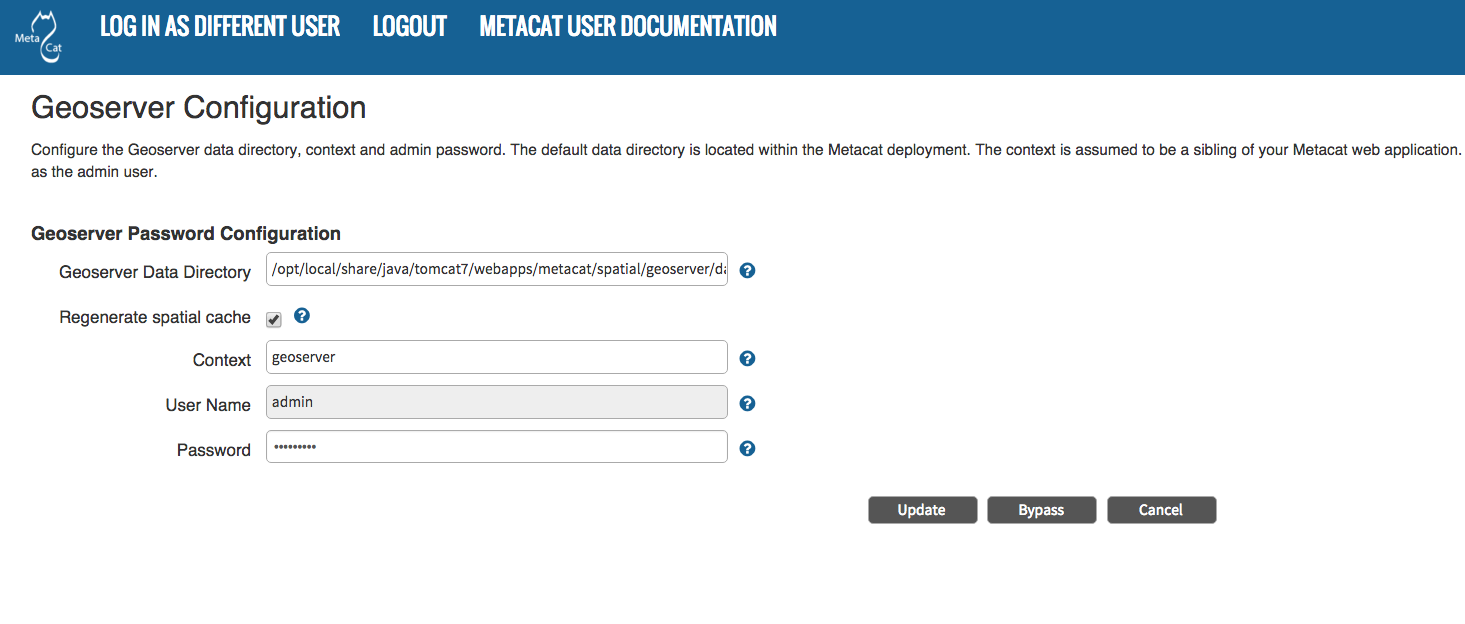Open Metacat User Documentation link
The image size is (1465, 624).
pyautogui.click(x=628, y=27)
